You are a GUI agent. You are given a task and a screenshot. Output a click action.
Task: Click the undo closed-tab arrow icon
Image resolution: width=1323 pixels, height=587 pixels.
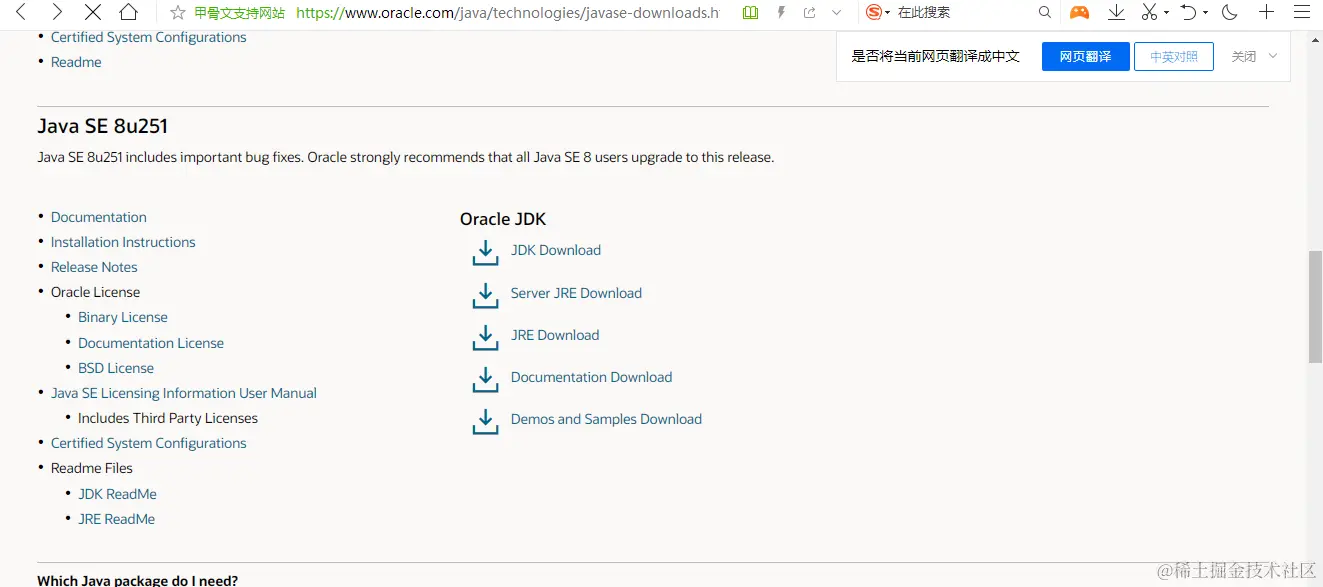click(1189, 12)
